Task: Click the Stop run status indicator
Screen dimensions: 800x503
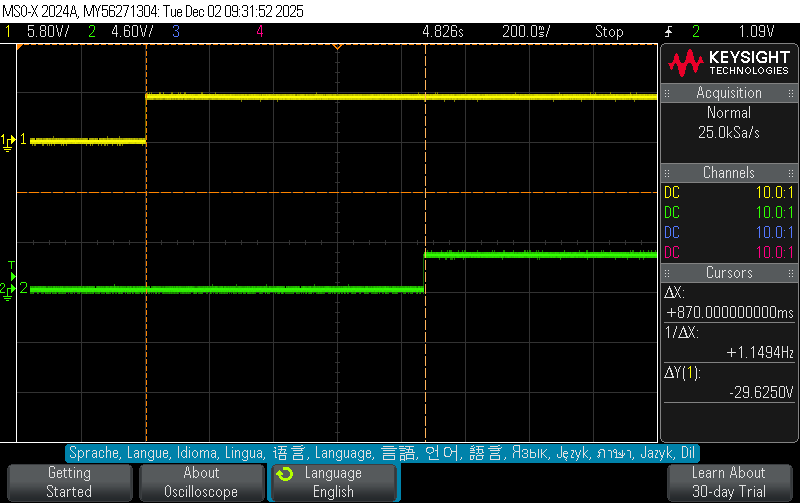Action: pos(609,32)
